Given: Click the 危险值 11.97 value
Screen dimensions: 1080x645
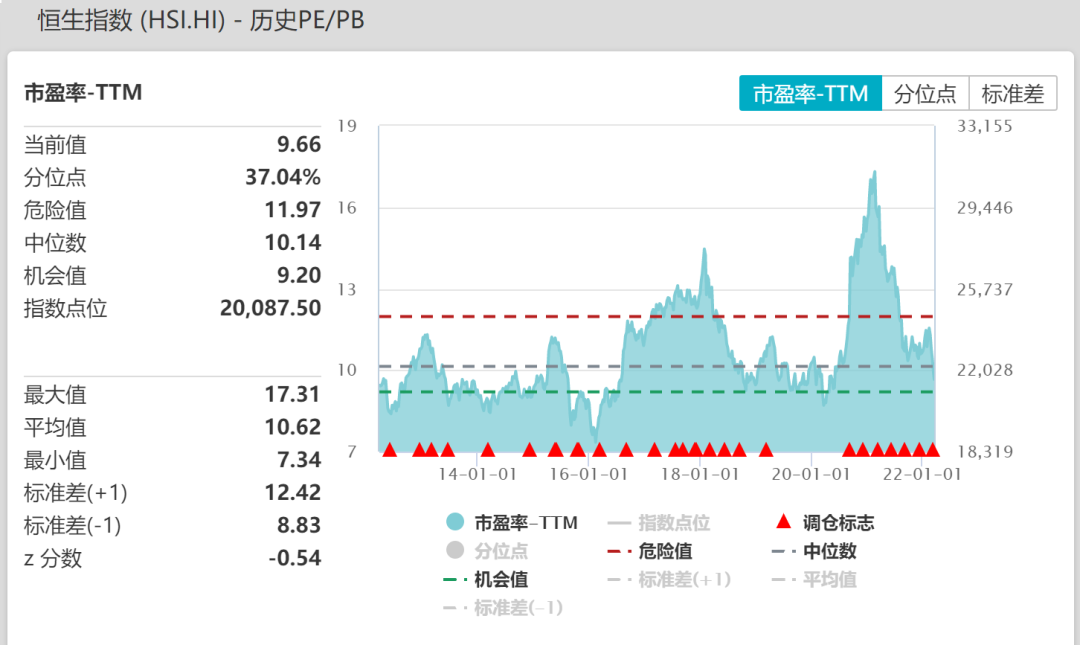Looking at the screenshot, I should pos(293,209).
